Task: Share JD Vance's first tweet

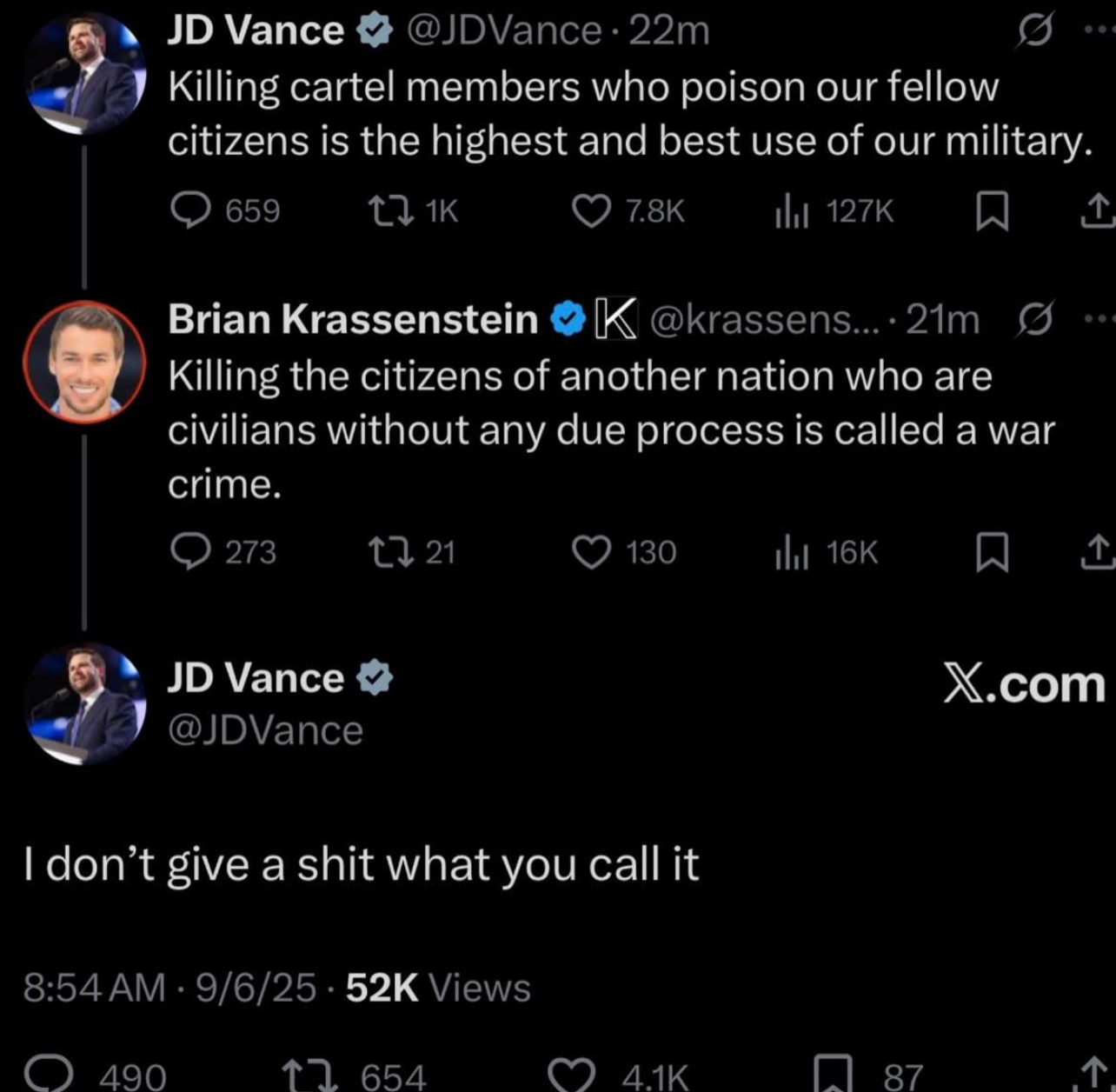Action: click(x=1098, y=210)
